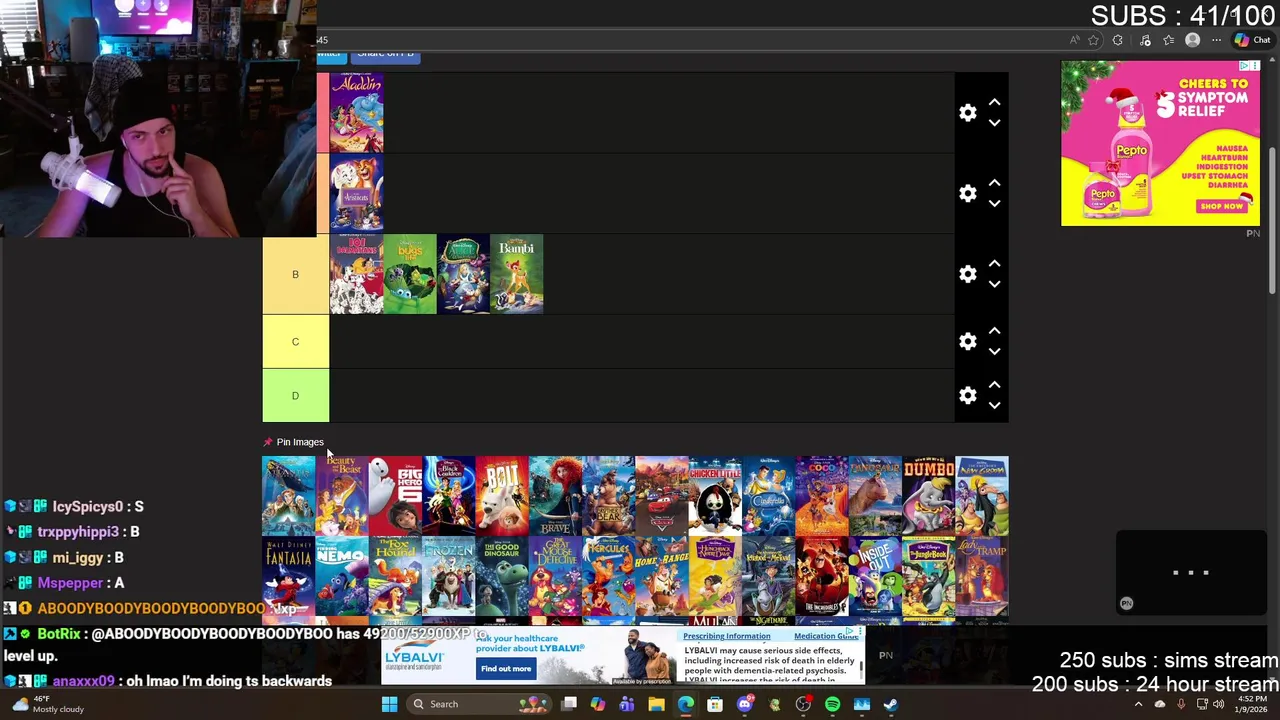Move the Aristocats tier row up

coord(994,183)
